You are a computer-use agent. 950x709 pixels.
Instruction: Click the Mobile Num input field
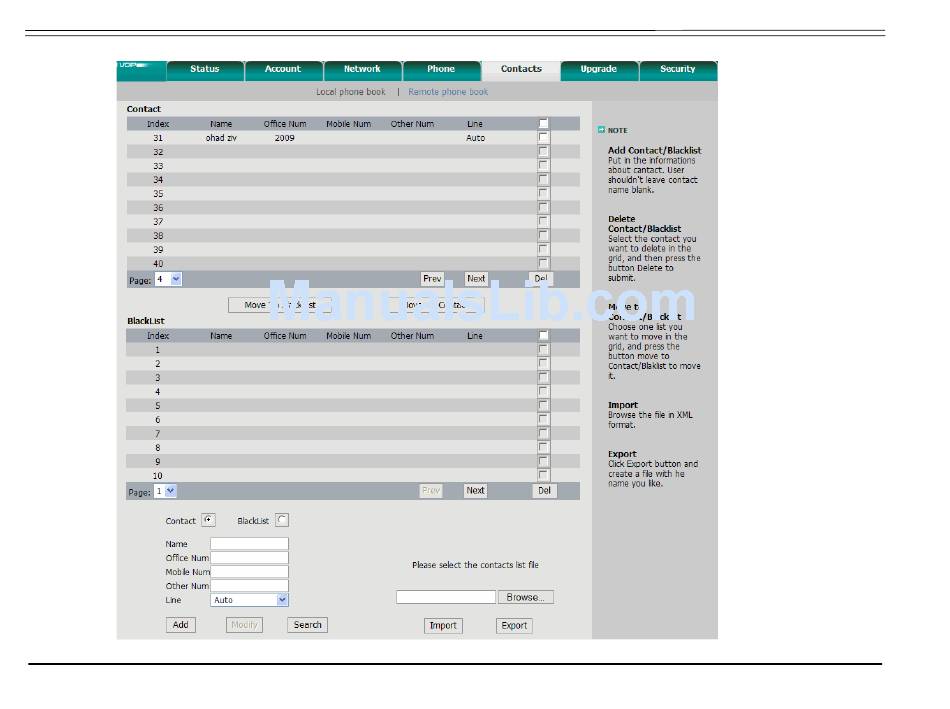(249, 571)
